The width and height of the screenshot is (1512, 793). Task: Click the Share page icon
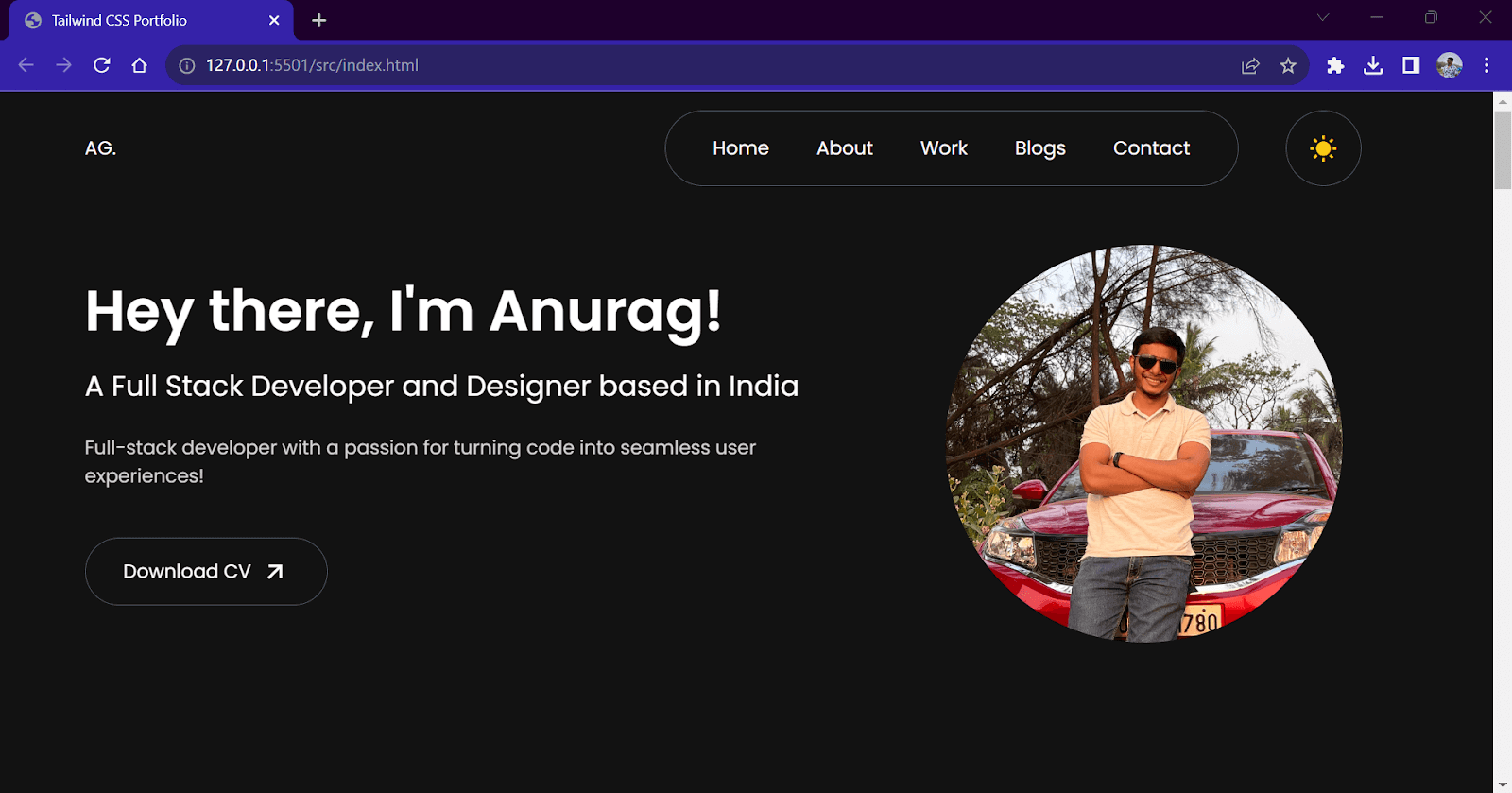[x=1250, y=65]
